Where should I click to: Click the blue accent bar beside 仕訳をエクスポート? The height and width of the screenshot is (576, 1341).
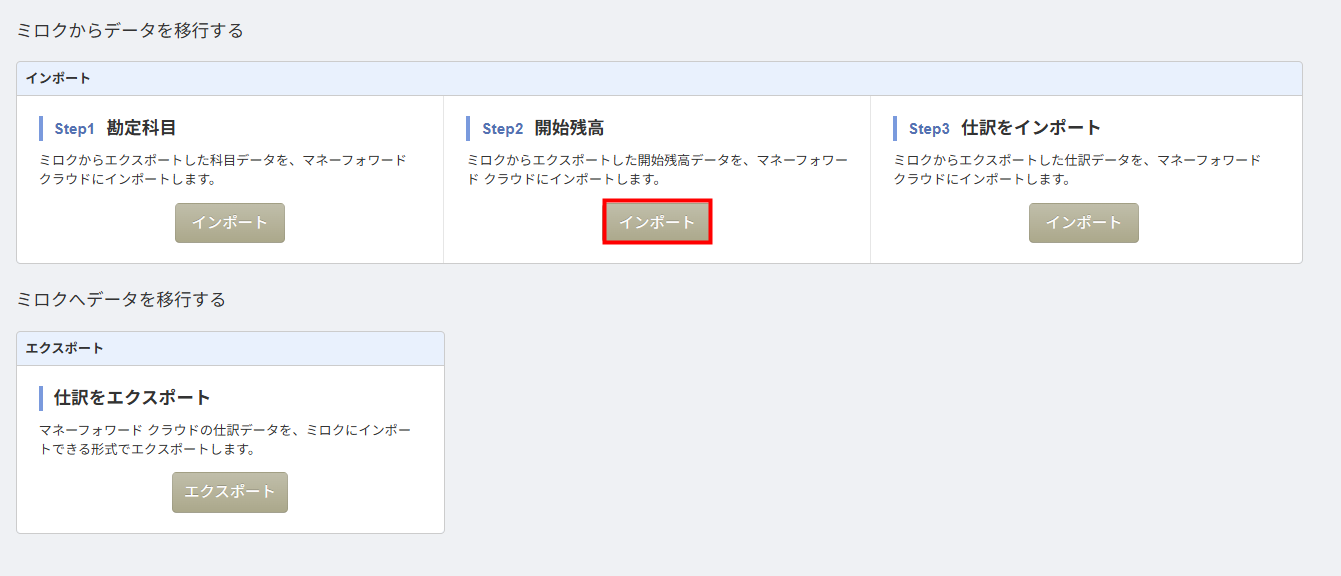tap(41, 398)
